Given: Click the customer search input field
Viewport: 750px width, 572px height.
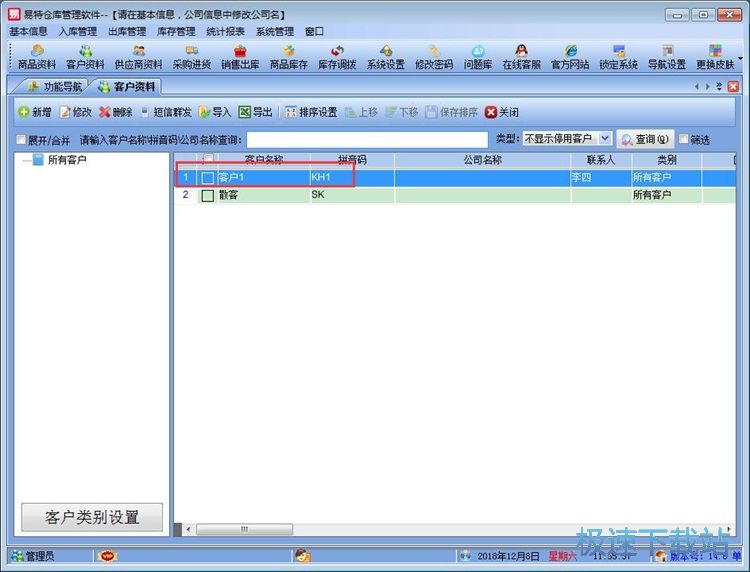Looking at the screenshot, I should (367, 139).
